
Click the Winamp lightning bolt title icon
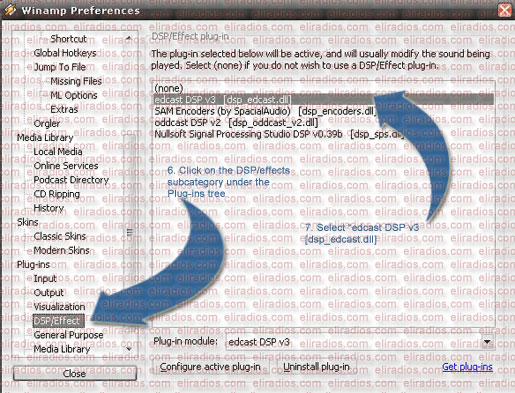click(x=10, y=10)
